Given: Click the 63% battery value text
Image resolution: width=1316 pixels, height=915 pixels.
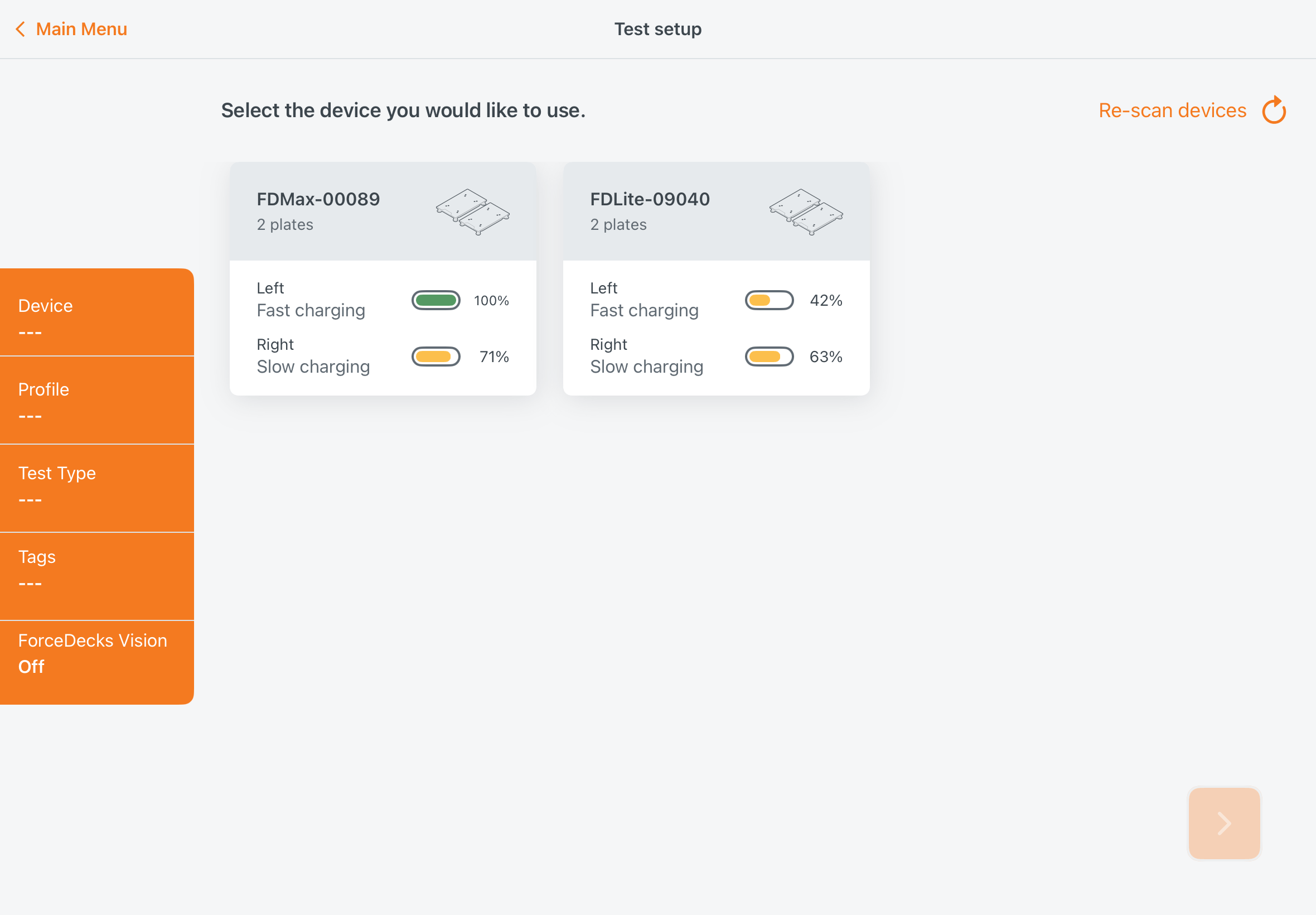Looking at the screenshot, I should pos(826,357).
